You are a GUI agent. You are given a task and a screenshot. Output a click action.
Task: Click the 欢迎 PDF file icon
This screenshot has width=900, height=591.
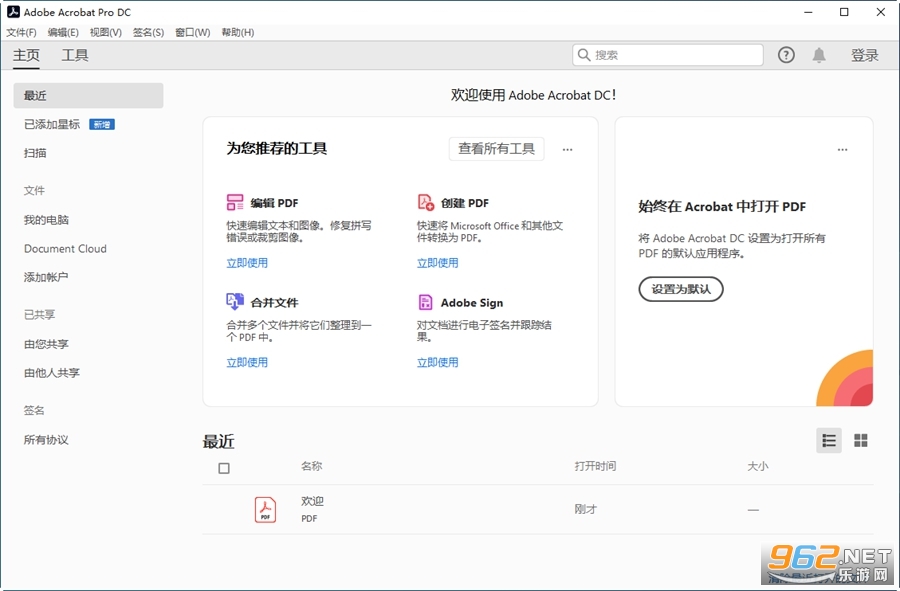pyautogui.click(x=265, y=509)
